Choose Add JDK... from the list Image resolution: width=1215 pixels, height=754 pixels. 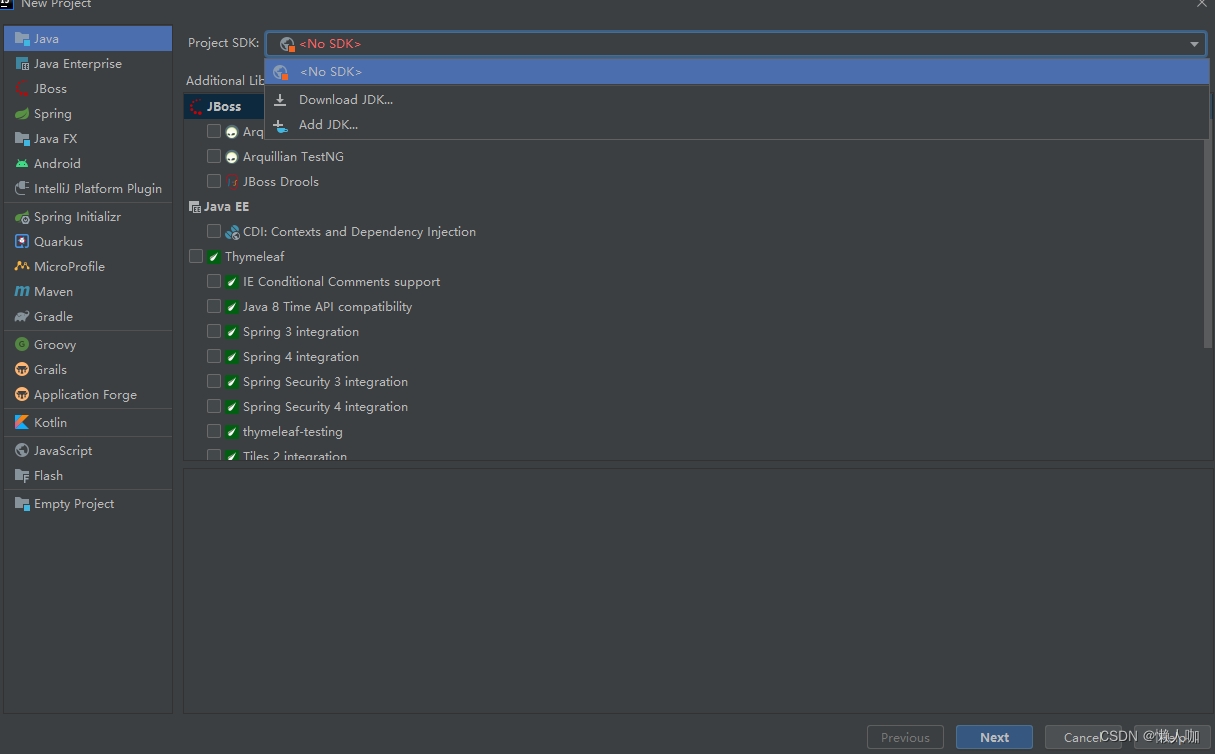tap(737, 125)
